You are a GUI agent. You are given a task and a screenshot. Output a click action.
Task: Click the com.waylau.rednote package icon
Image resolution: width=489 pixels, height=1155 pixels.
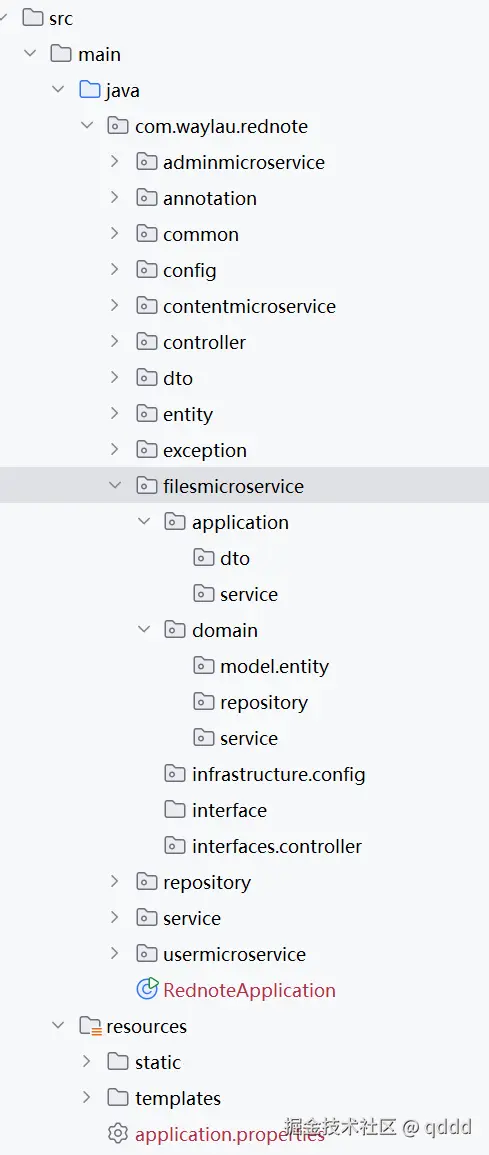coord(118,127)
